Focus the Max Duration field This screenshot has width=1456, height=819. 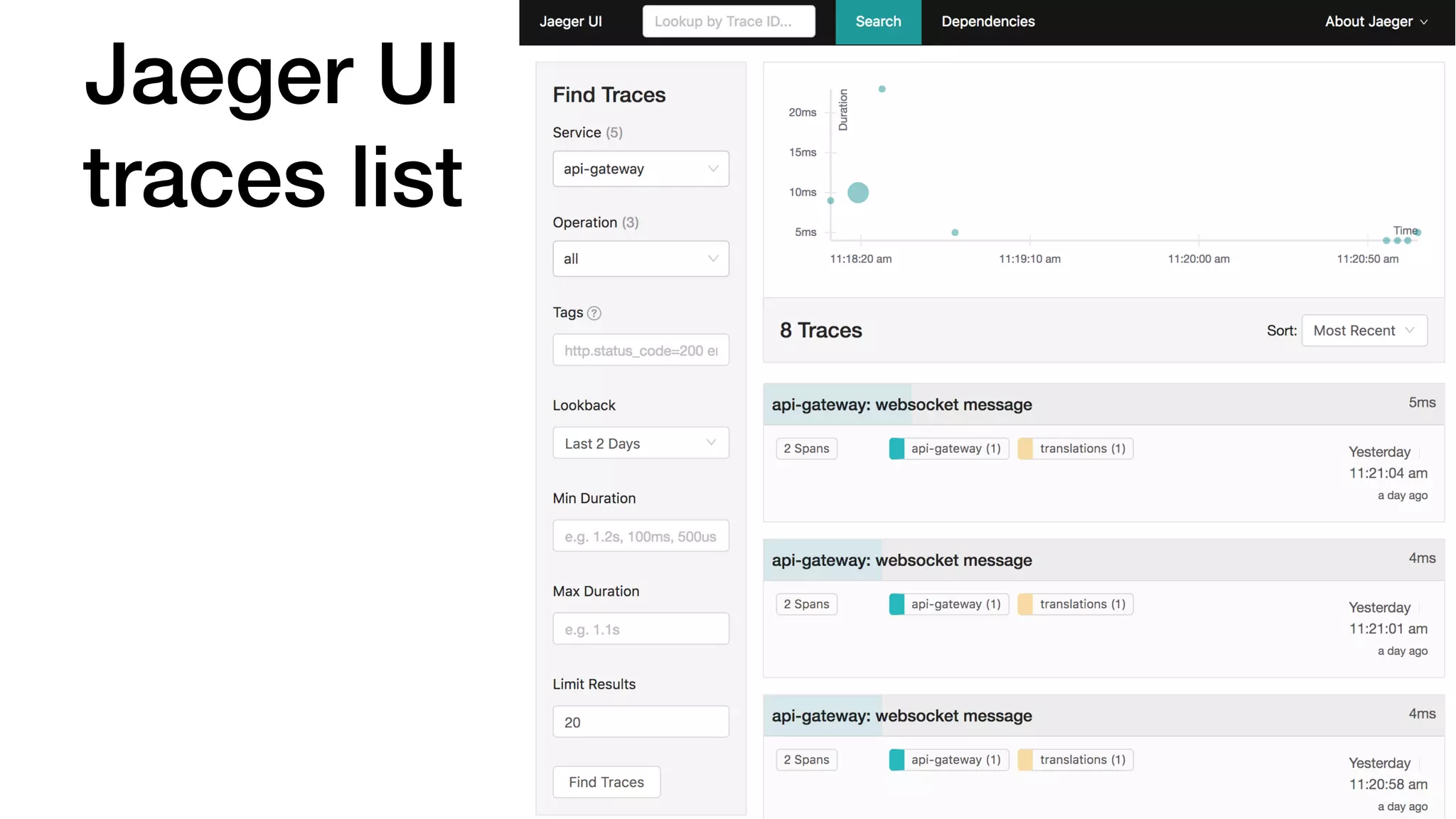pos(641,629)
